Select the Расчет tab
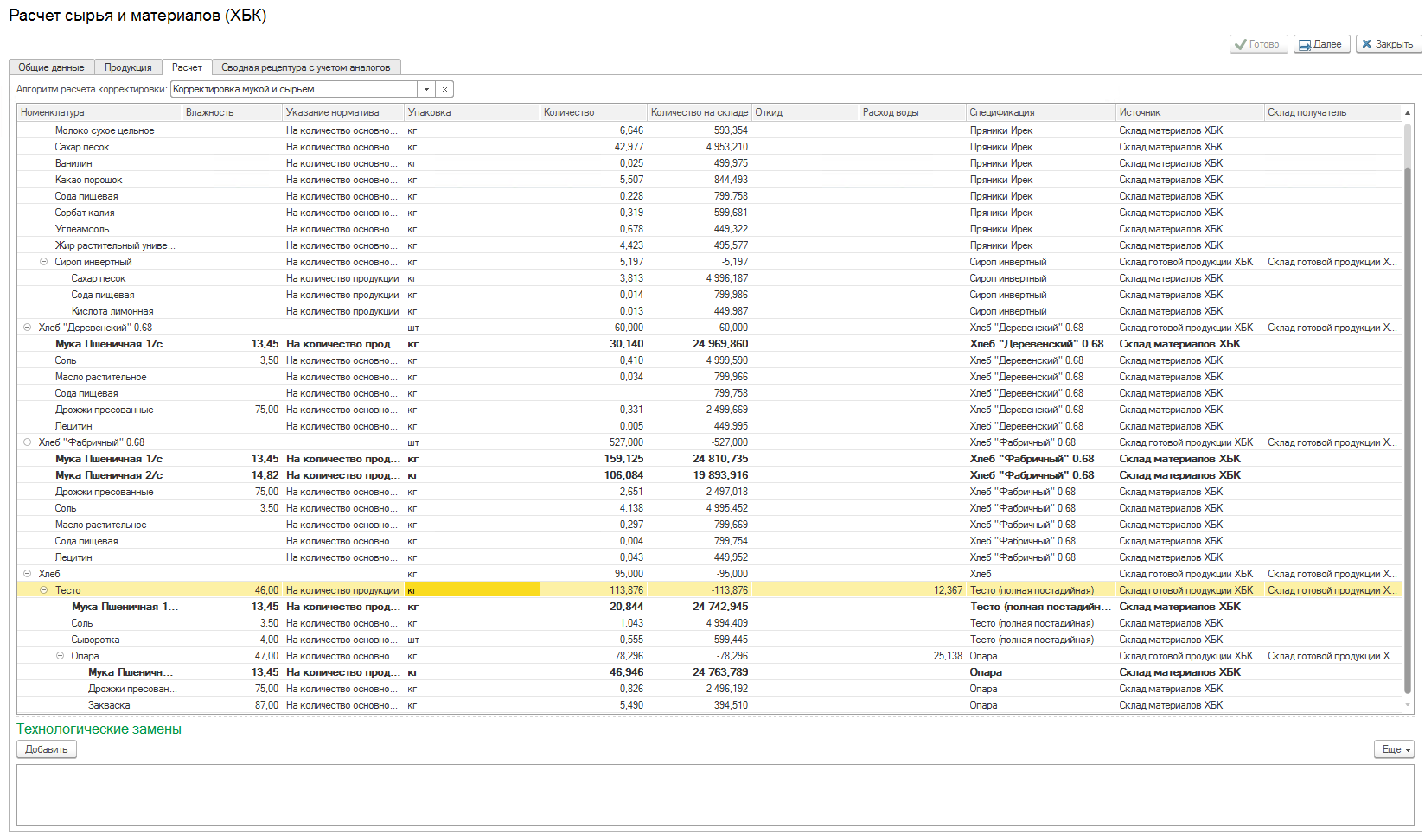 coord(187,67)
